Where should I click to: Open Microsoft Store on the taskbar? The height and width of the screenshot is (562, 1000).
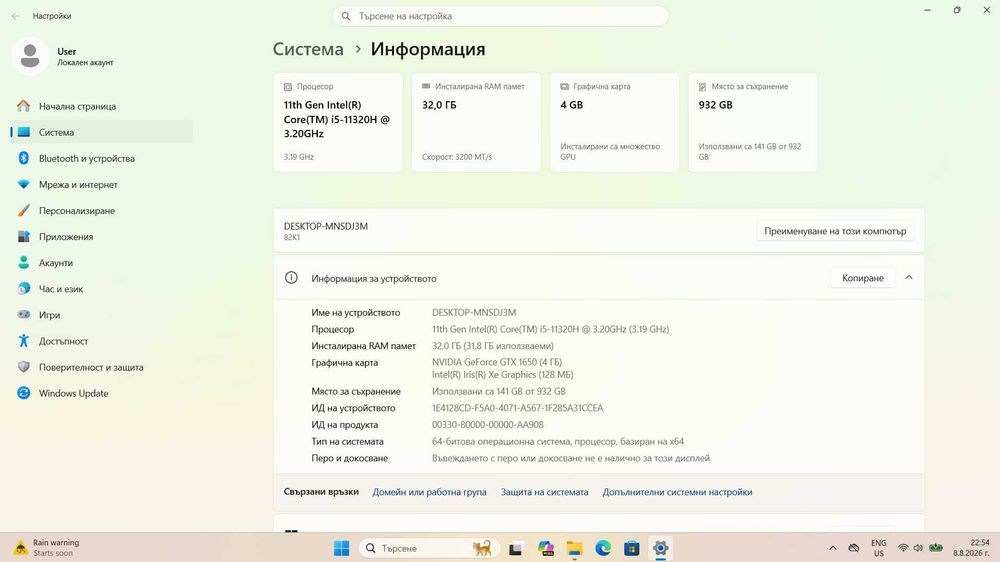pyautogui.click(x=631, y=548)
